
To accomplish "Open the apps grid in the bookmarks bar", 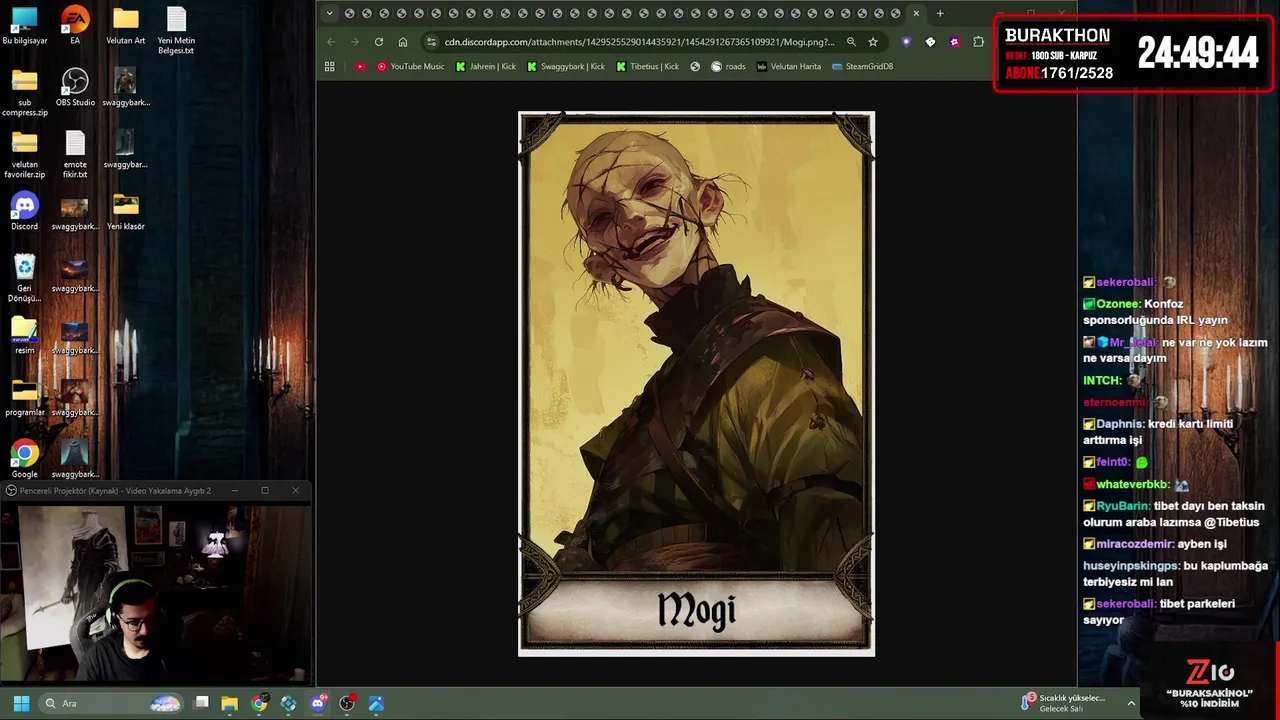I will click(x=330, y=66).
